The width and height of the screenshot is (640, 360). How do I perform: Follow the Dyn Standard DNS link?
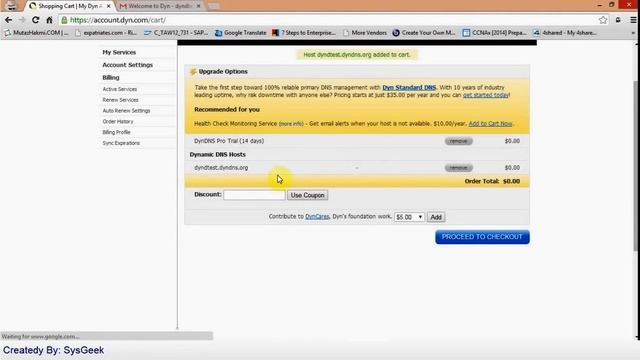tap(409, 87)
